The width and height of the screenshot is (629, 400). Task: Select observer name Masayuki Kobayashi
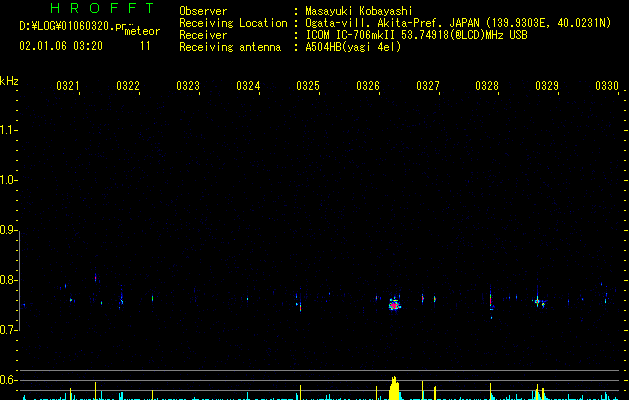[x=359, y=11]
